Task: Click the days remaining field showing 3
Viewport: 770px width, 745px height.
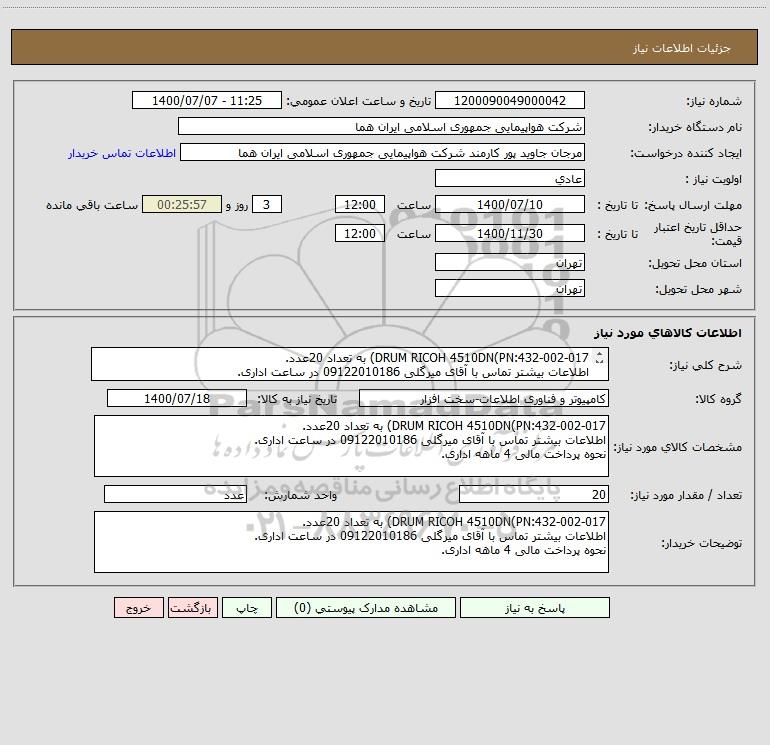Action: (267, 204)
